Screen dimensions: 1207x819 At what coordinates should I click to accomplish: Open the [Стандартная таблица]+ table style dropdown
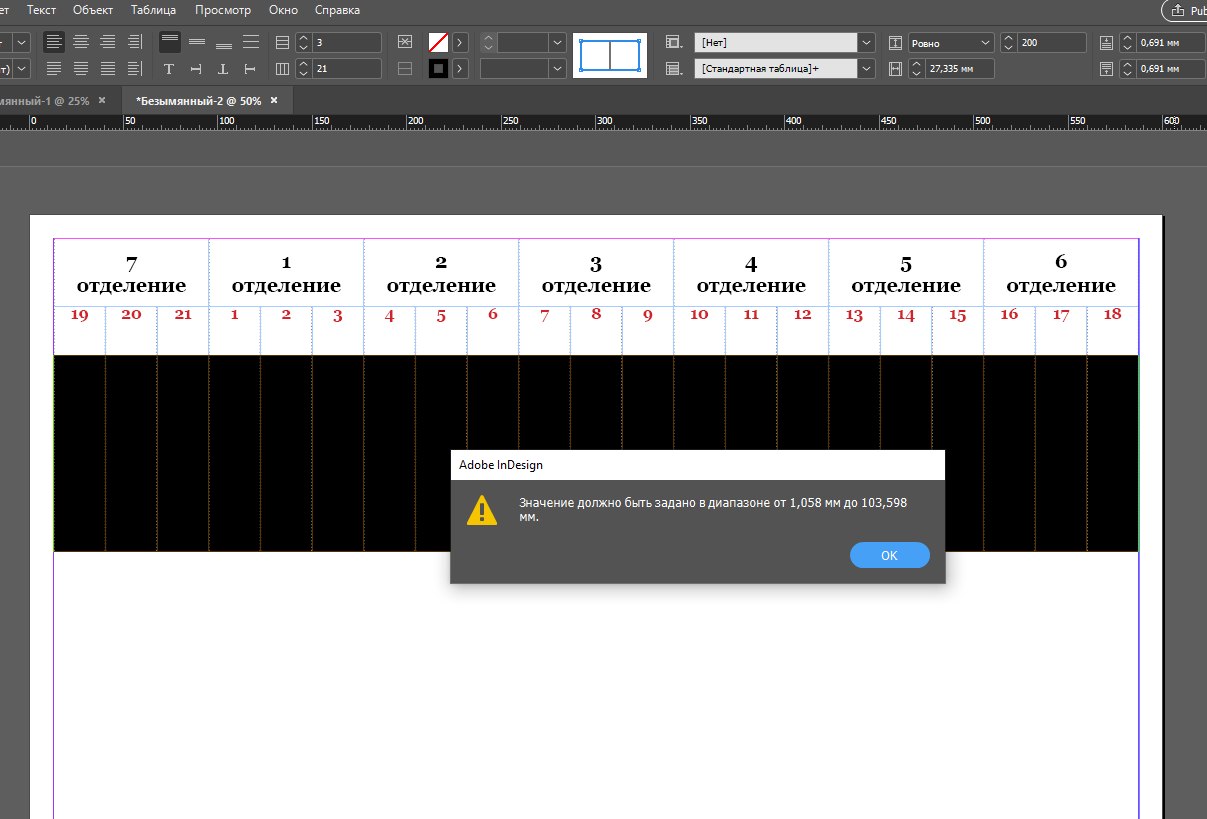867,69
